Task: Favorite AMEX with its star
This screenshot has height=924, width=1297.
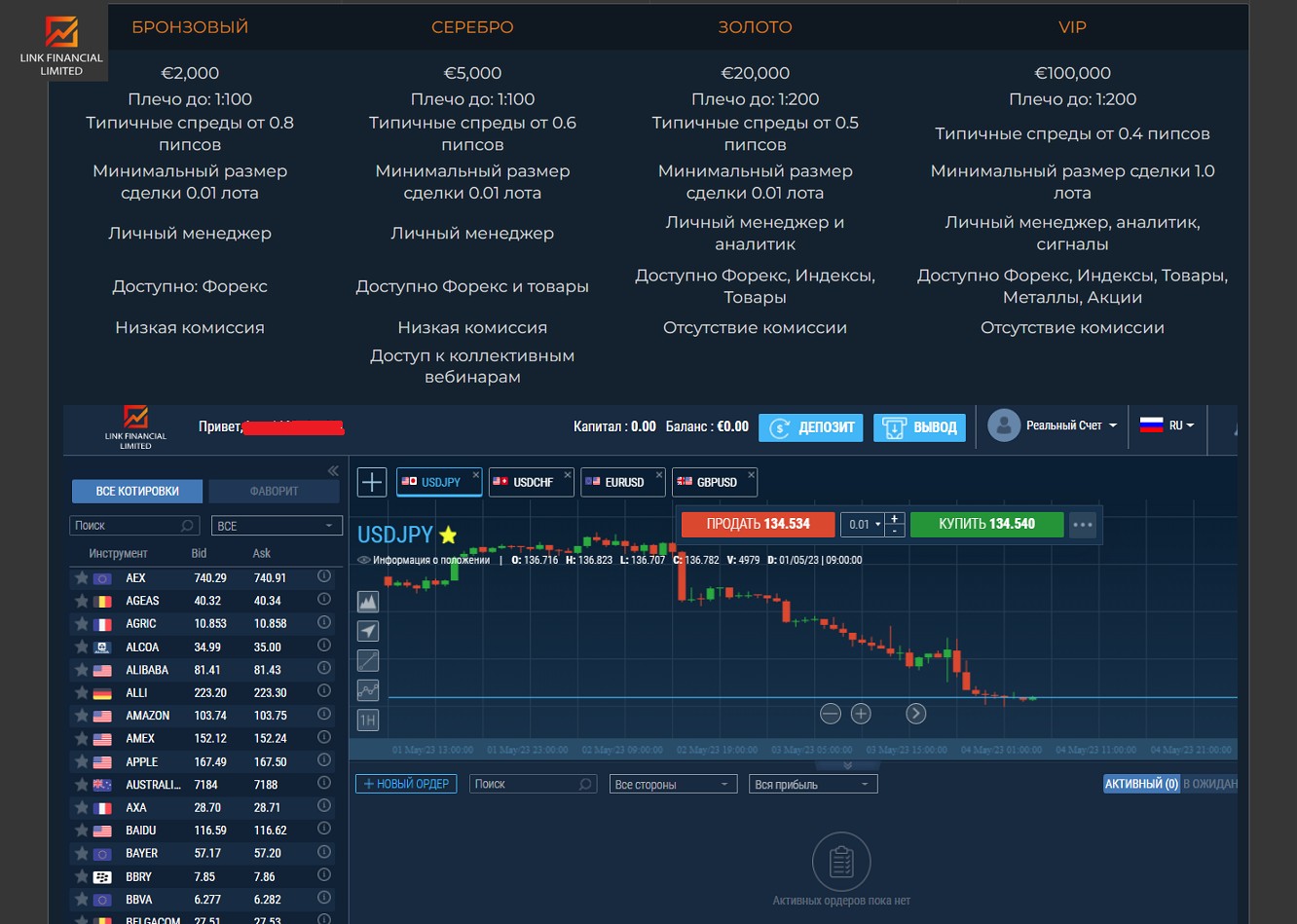Action: (x=82, y=738)
